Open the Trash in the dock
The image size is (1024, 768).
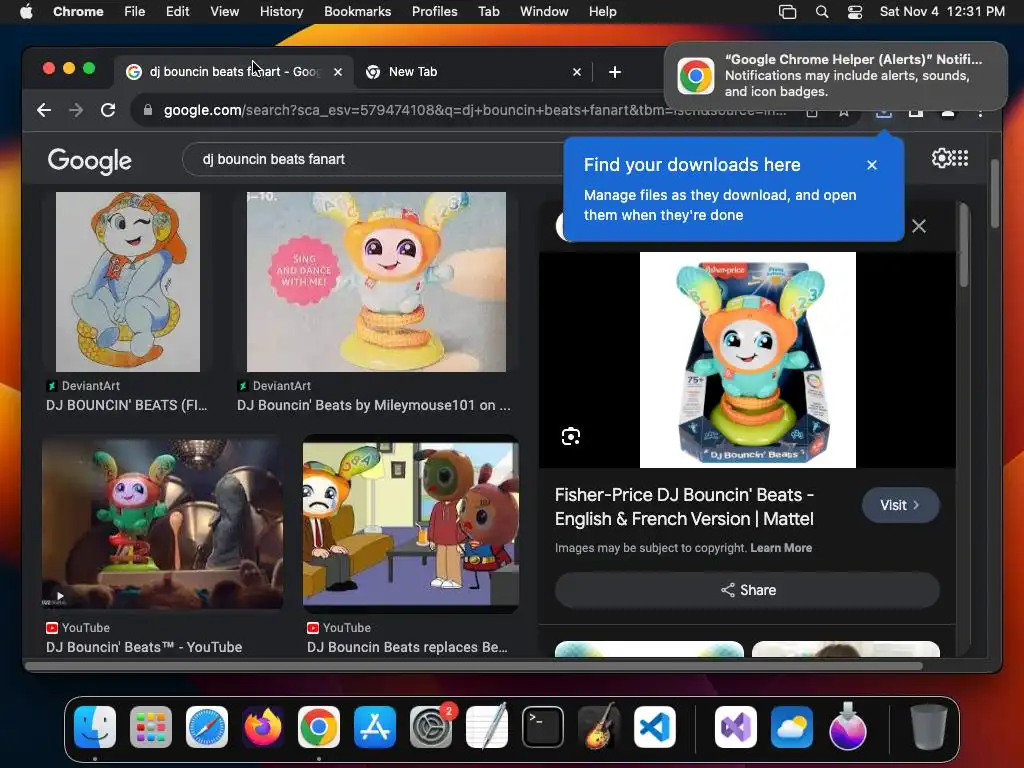click(x=929, y=727)
